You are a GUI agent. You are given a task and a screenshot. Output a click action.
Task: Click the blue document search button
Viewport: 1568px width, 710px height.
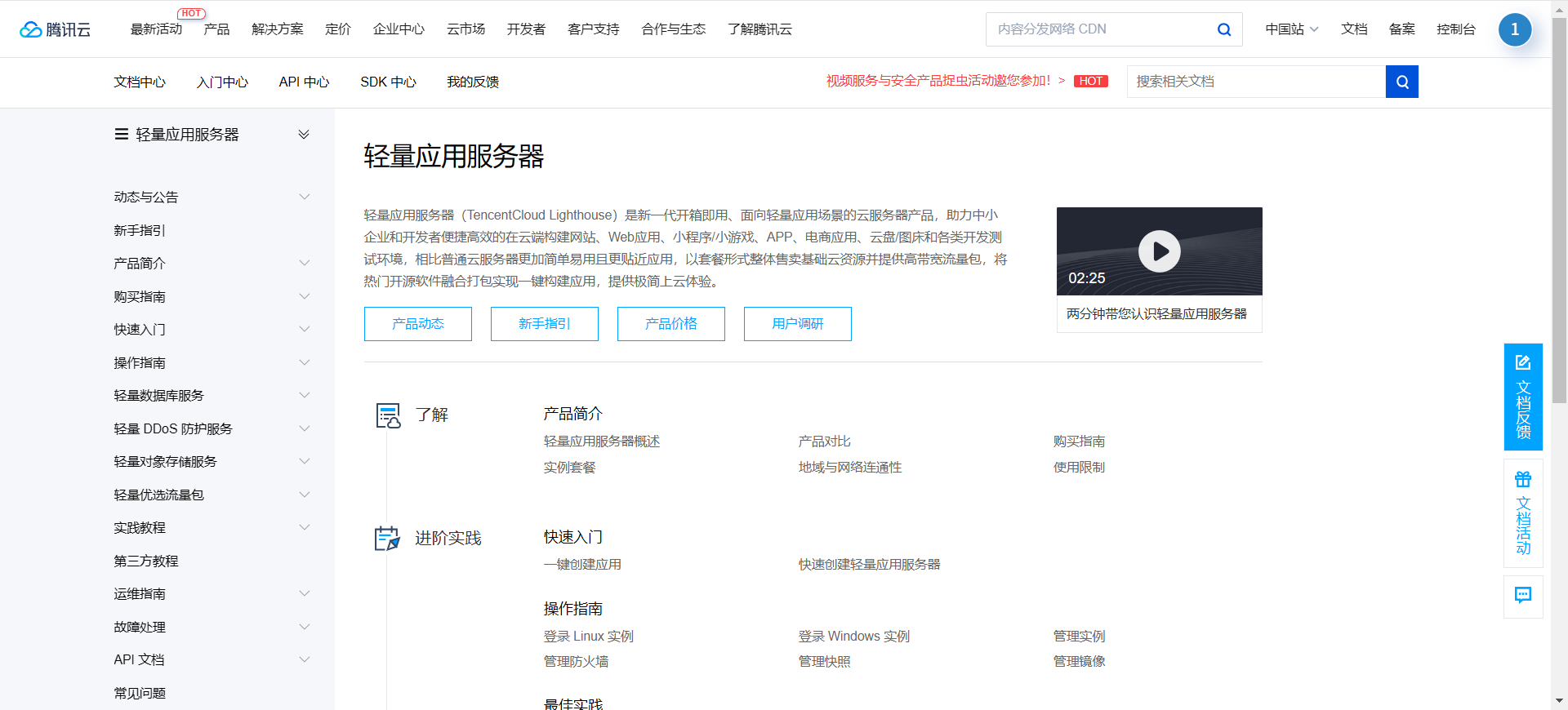pyautogui.click(x=1401, y=82)
